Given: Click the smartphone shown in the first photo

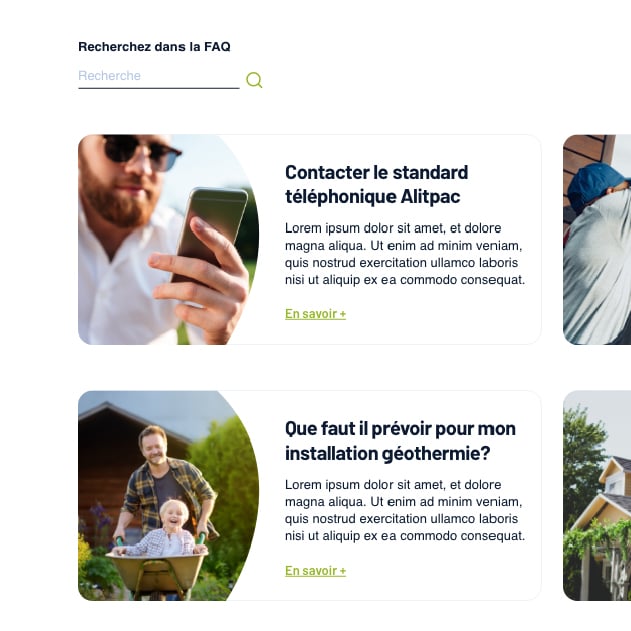Looking at the screenshot, I should (213, 233).
